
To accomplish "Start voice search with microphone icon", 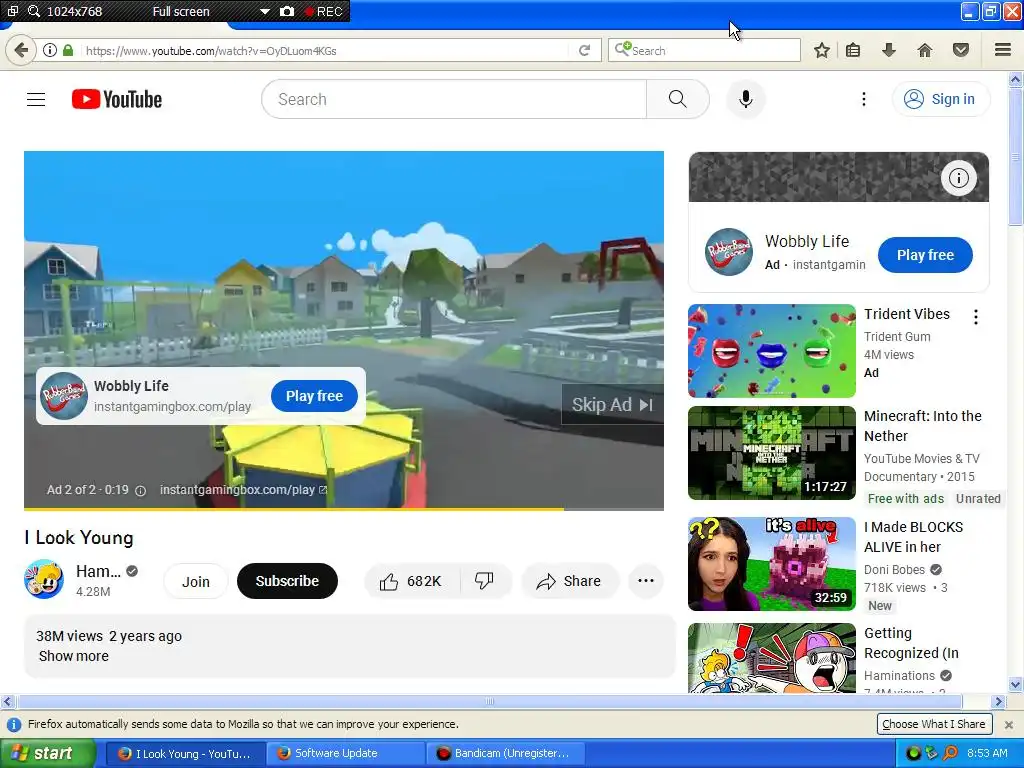I will 745,99.
